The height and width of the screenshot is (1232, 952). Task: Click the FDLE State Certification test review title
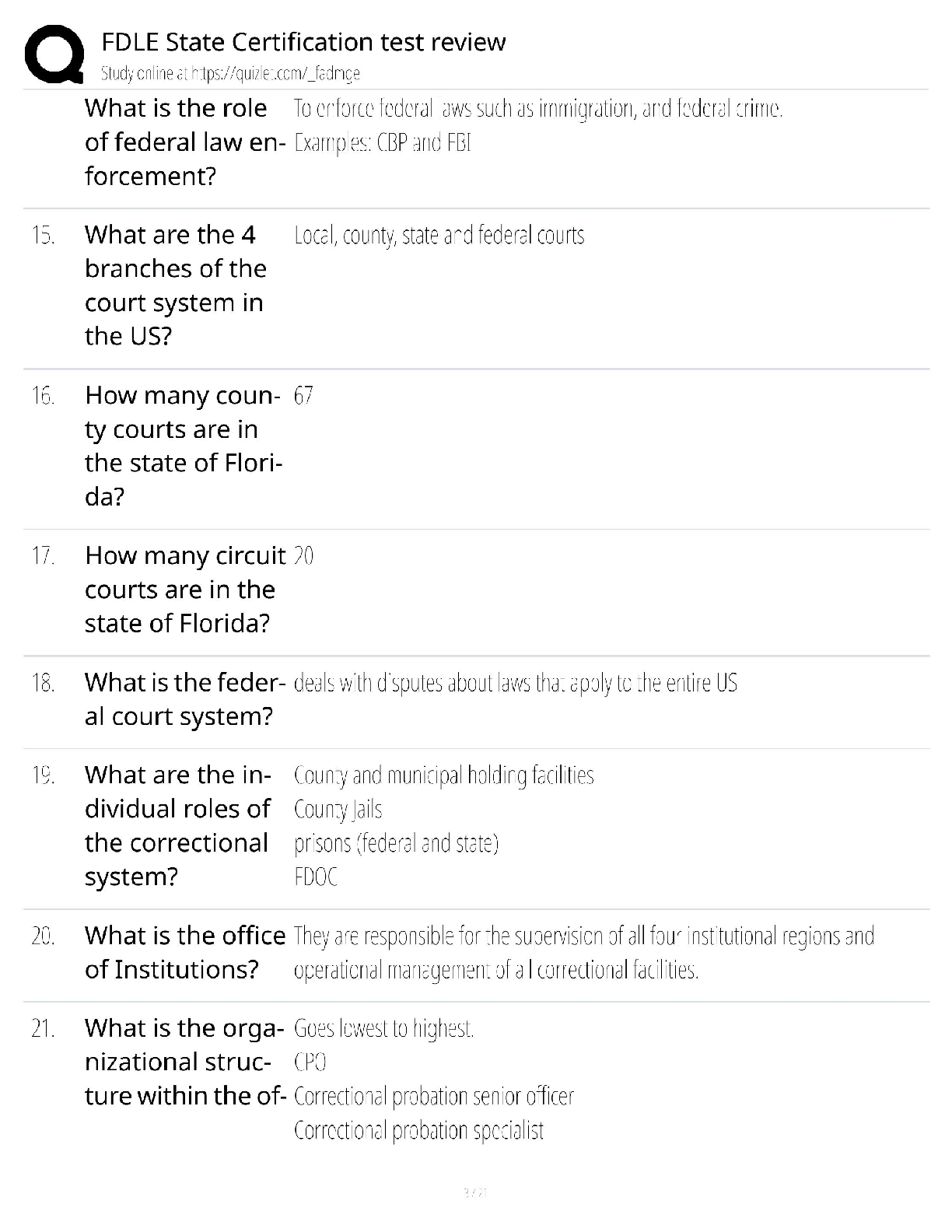click(303, 41)
